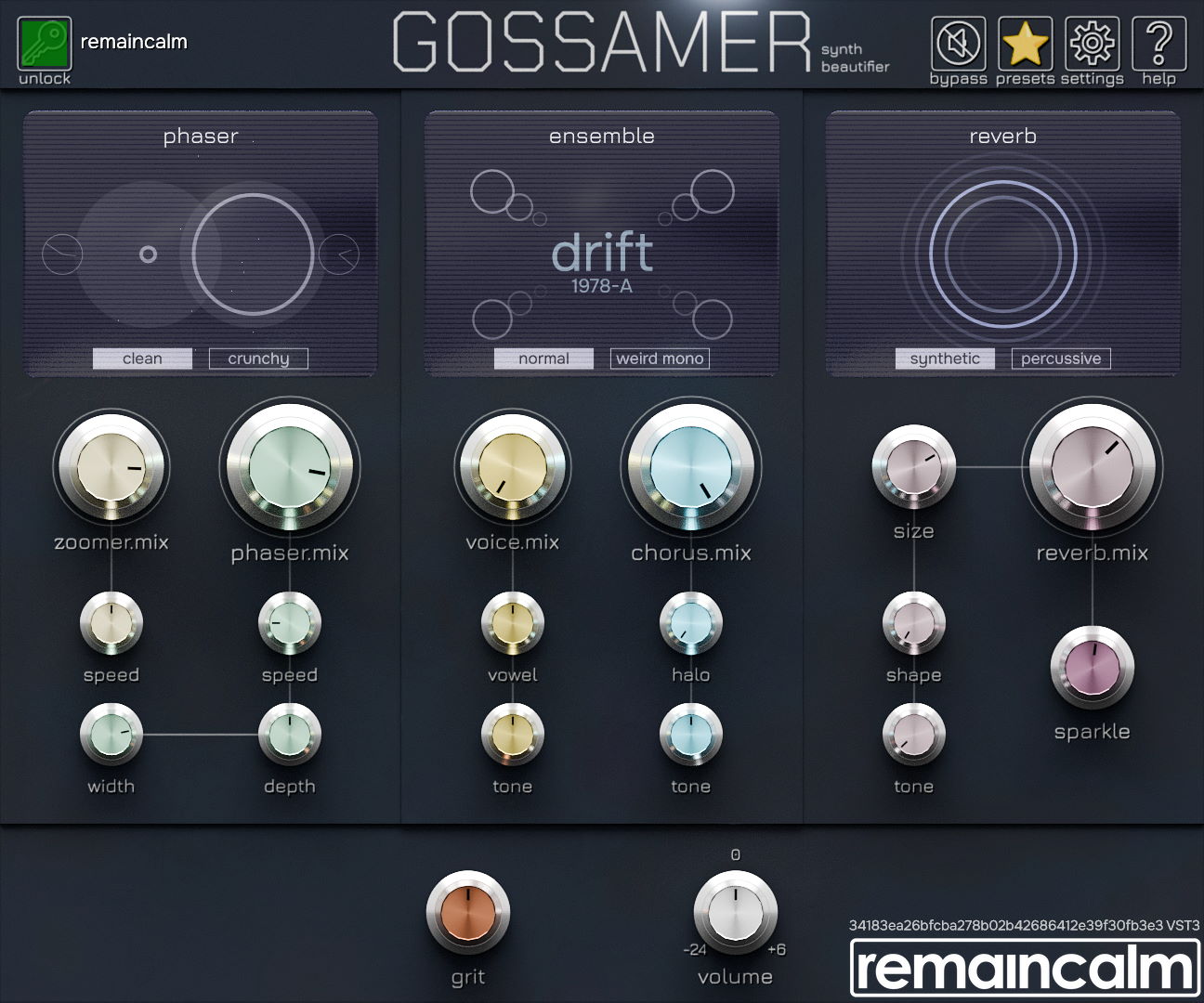Click the large phaser ring in display
Image resolution: width=1204 pixels, height=1003 pixels.
tap(254, 254)
